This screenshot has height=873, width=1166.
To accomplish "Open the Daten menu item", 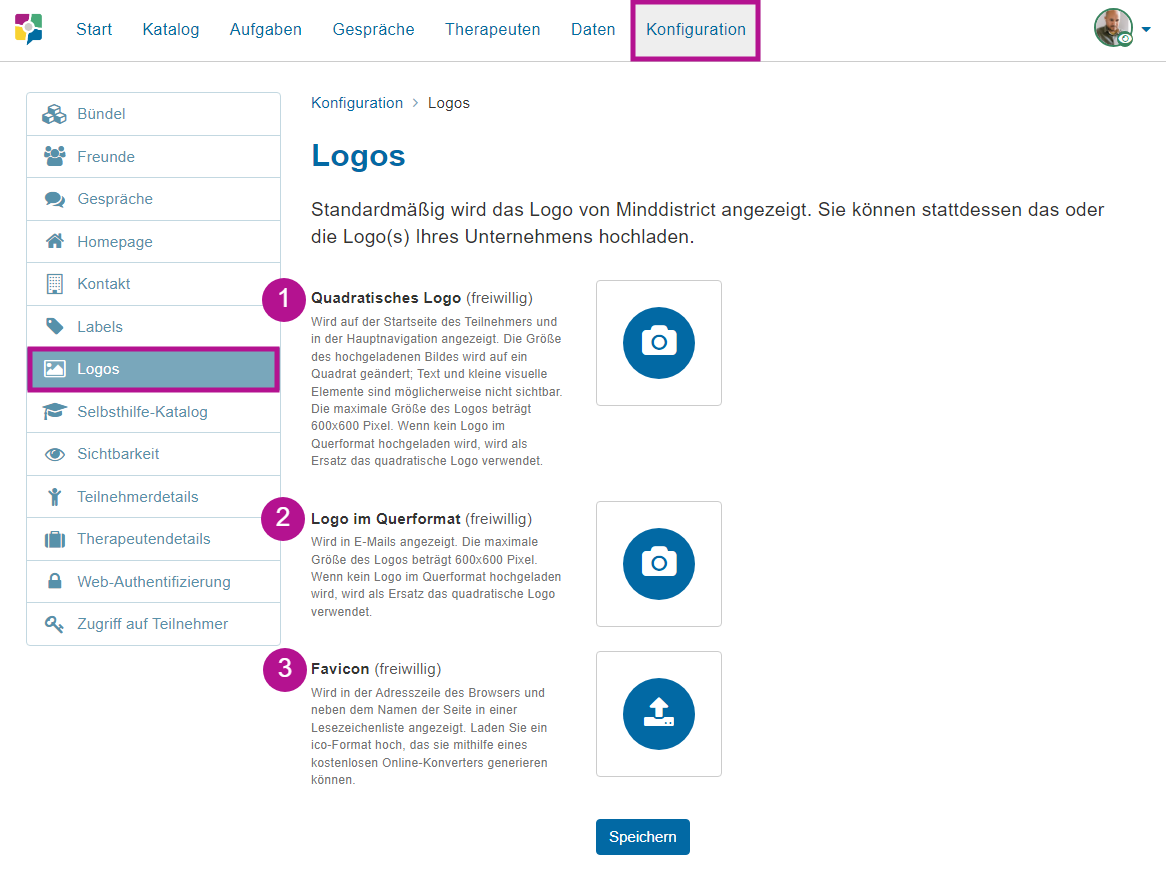I will click(593, 30).
